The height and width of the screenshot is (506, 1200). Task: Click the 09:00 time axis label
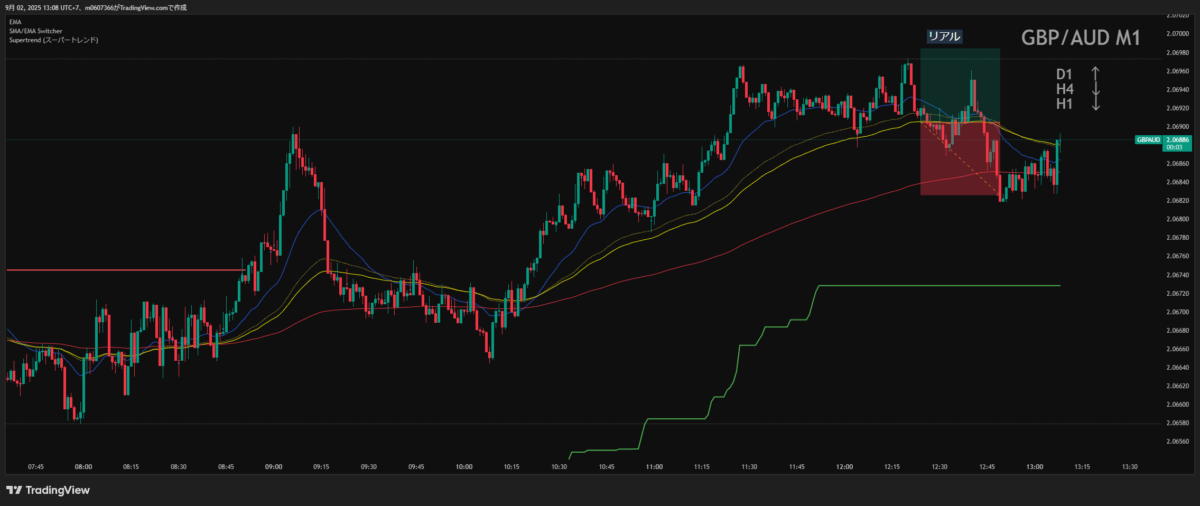(x=274, y=466)
